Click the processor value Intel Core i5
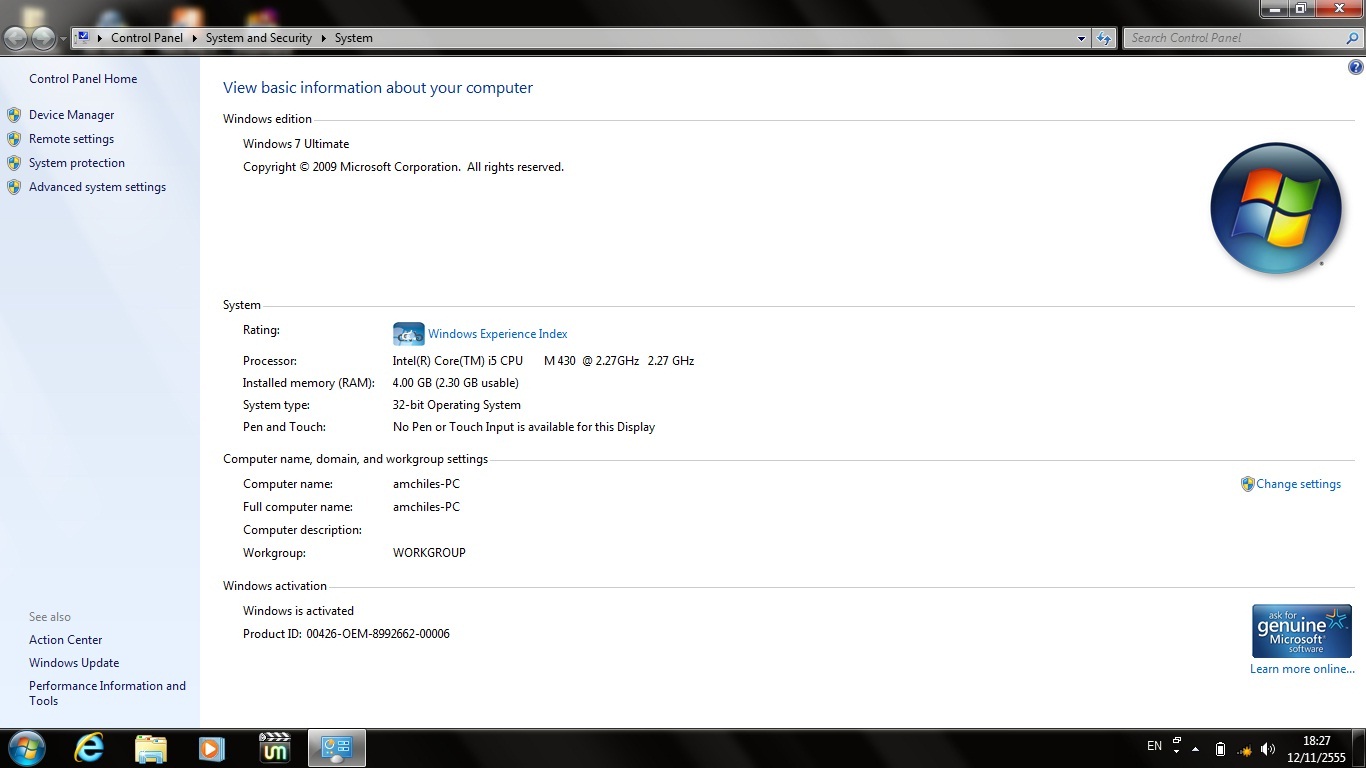1366x768 pixels. click(x=543, y=361)
